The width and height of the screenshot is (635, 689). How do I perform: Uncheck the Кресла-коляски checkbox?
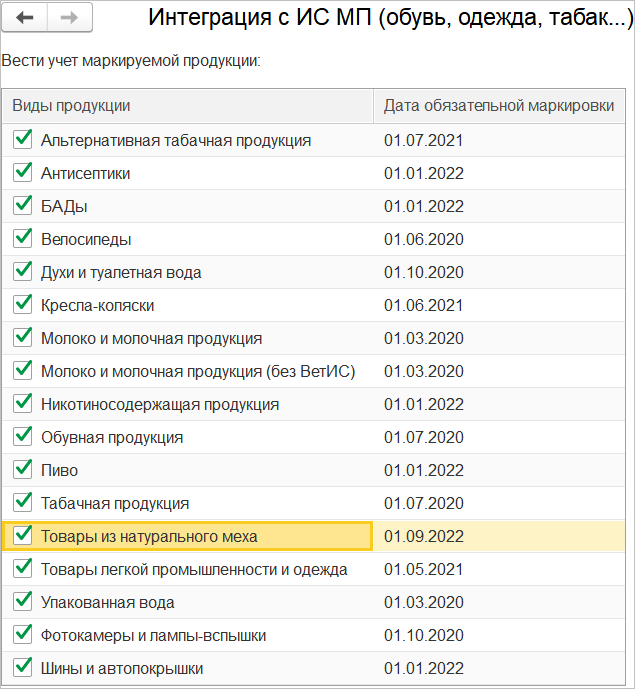23,305
